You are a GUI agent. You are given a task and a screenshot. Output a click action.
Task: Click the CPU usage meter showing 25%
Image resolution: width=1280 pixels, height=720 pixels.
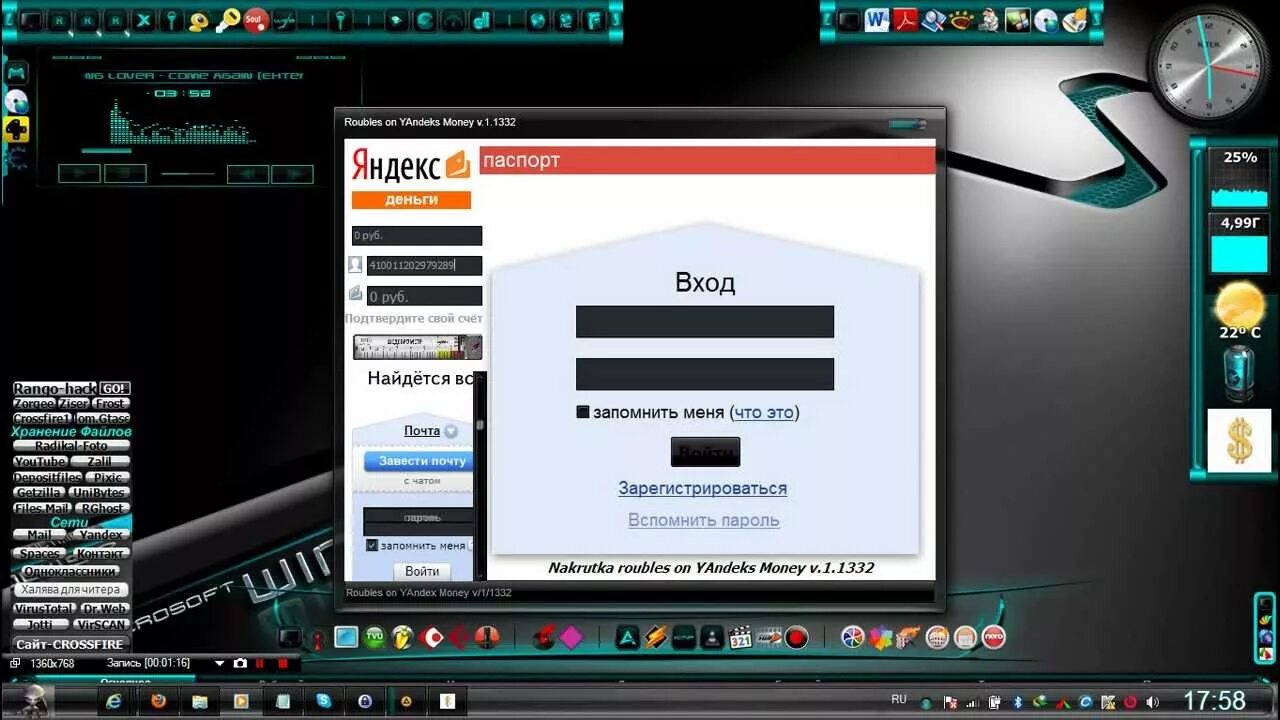point(1239,177)
